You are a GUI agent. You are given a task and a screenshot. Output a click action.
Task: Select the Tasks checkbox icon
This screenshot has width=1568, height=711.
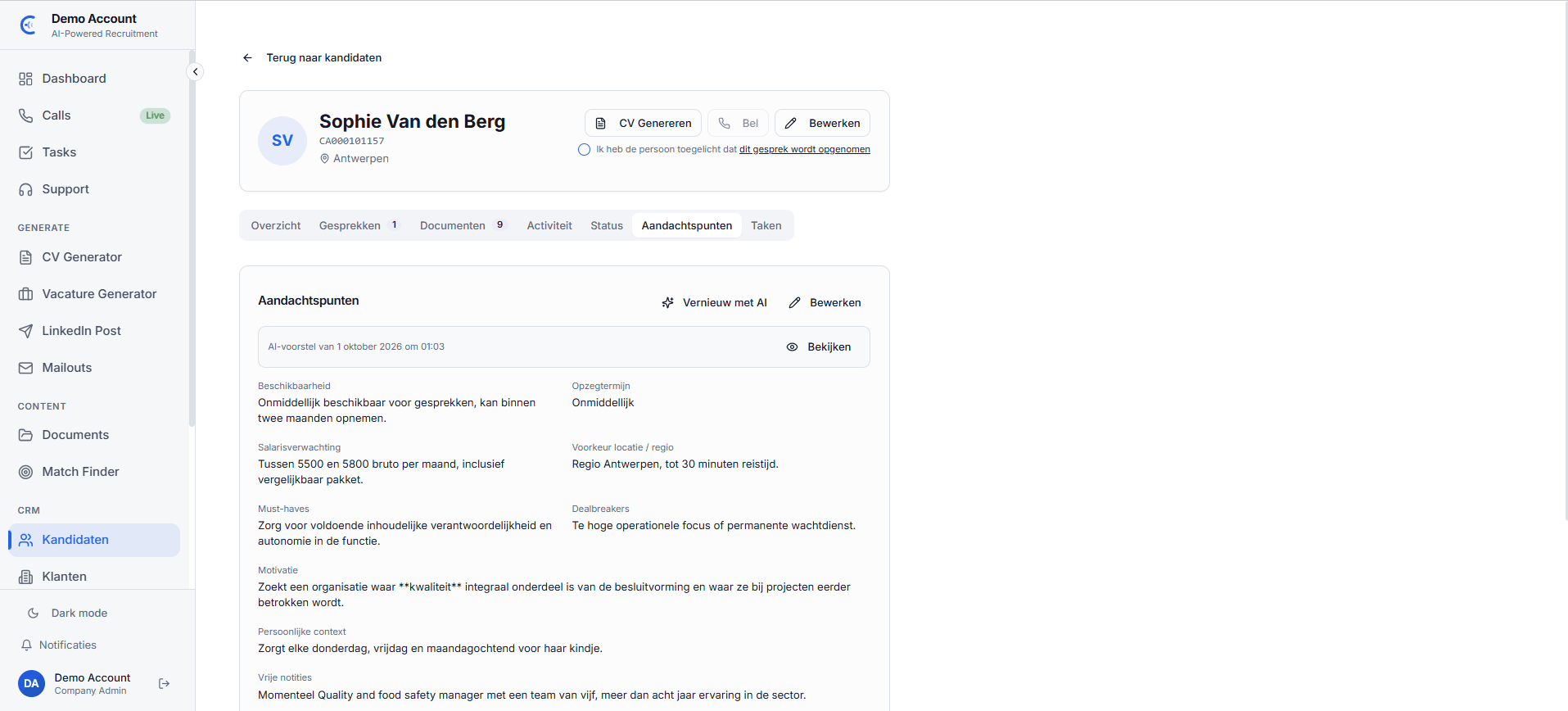click(25, 152)
